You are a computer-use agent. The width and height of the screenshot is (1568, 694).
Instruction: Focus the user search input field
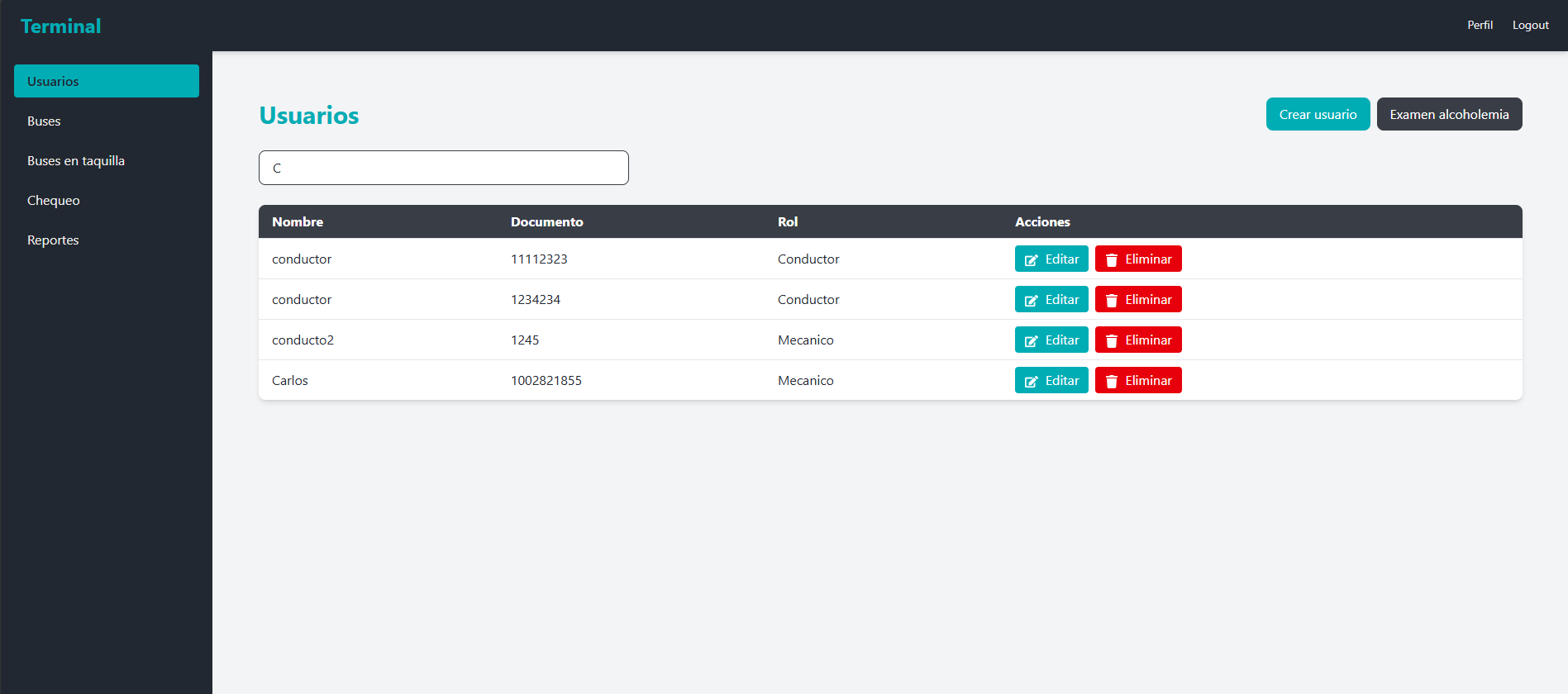[x=443, y=168]
